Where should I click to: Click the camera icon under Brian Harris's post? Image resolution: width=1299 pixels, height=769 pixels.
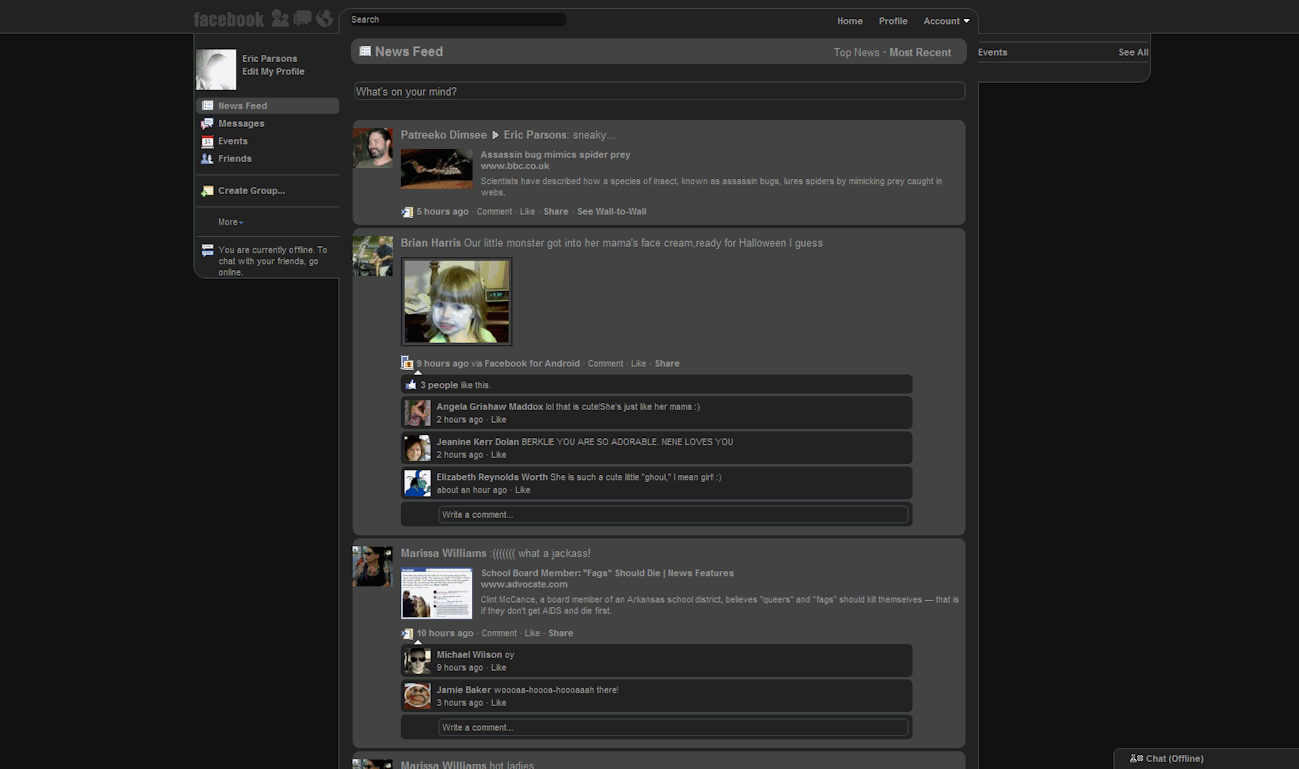tap(405, 362)
